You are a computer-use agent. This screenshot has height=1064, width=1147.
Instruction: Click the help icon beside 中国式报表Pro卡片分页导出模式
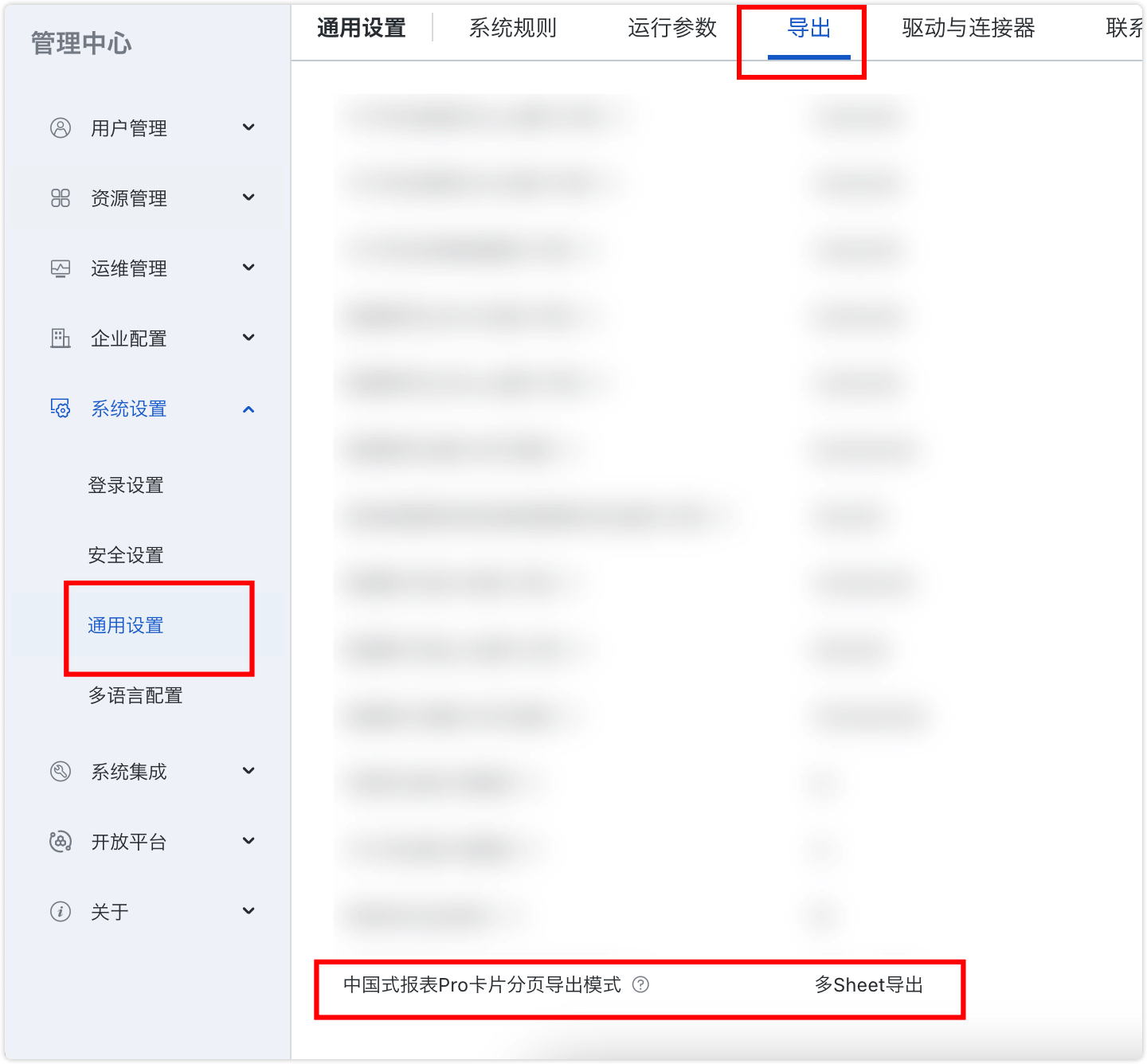640,984
